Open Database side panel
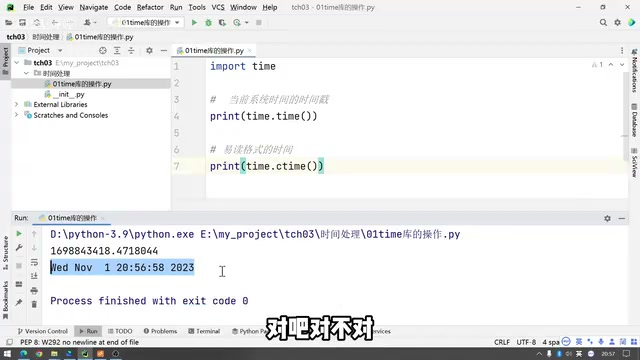 pos(634,120)
